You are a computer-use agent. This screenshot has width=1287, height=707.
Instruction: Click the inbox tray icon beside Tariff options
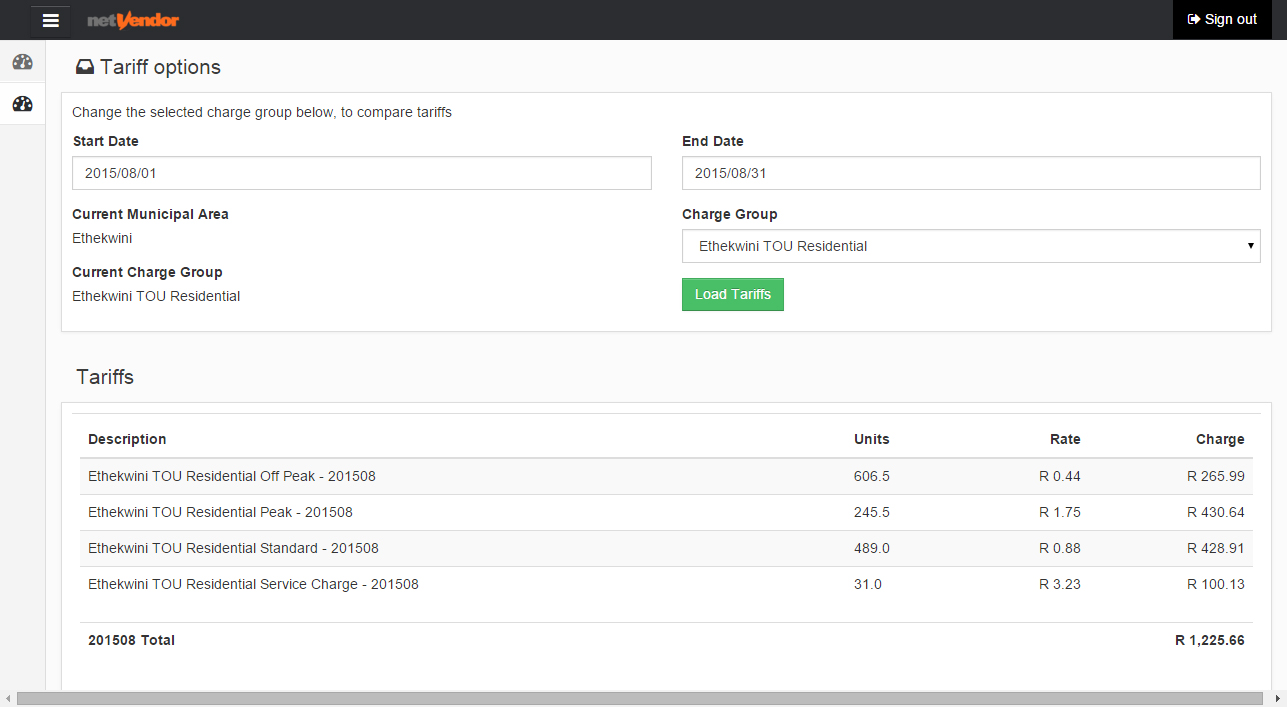86,68
